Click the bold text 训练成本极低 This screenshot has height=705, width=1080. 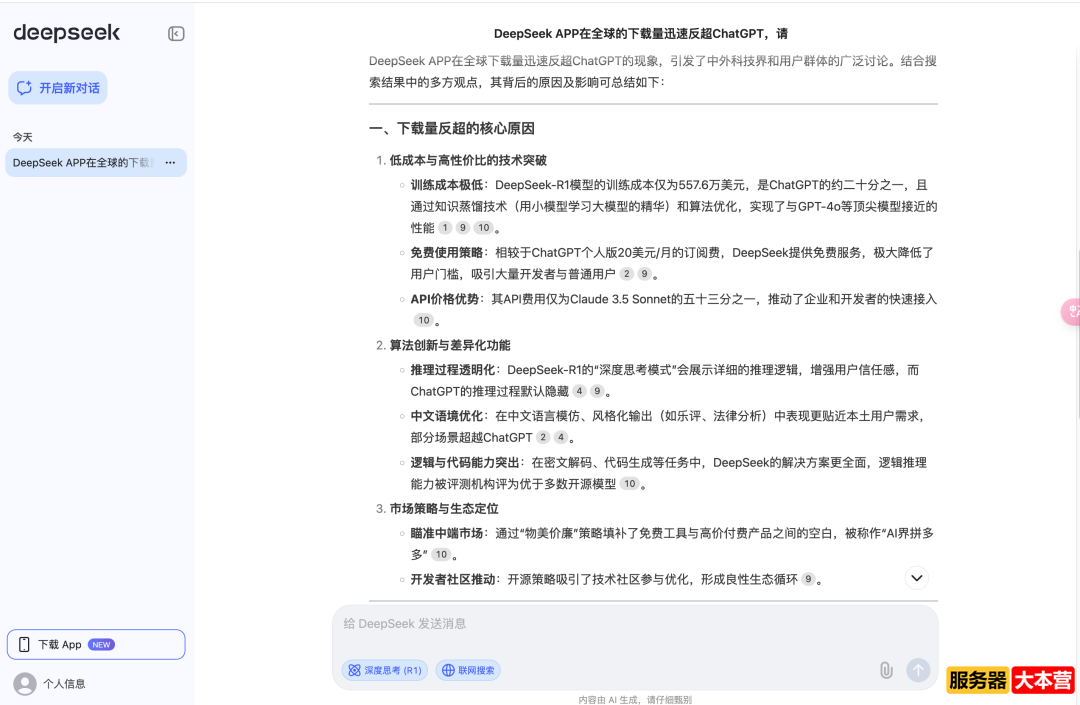(x=447, y=185)
